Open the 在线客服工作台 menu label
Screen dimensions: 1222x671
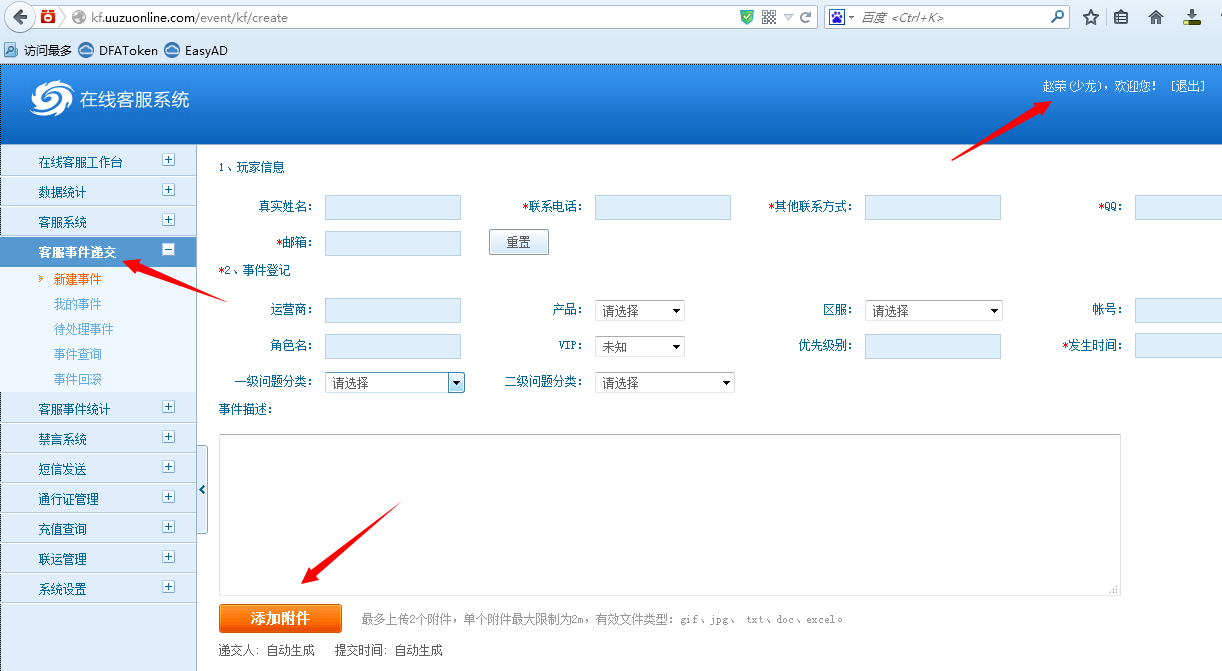click(x=80, y=162)
